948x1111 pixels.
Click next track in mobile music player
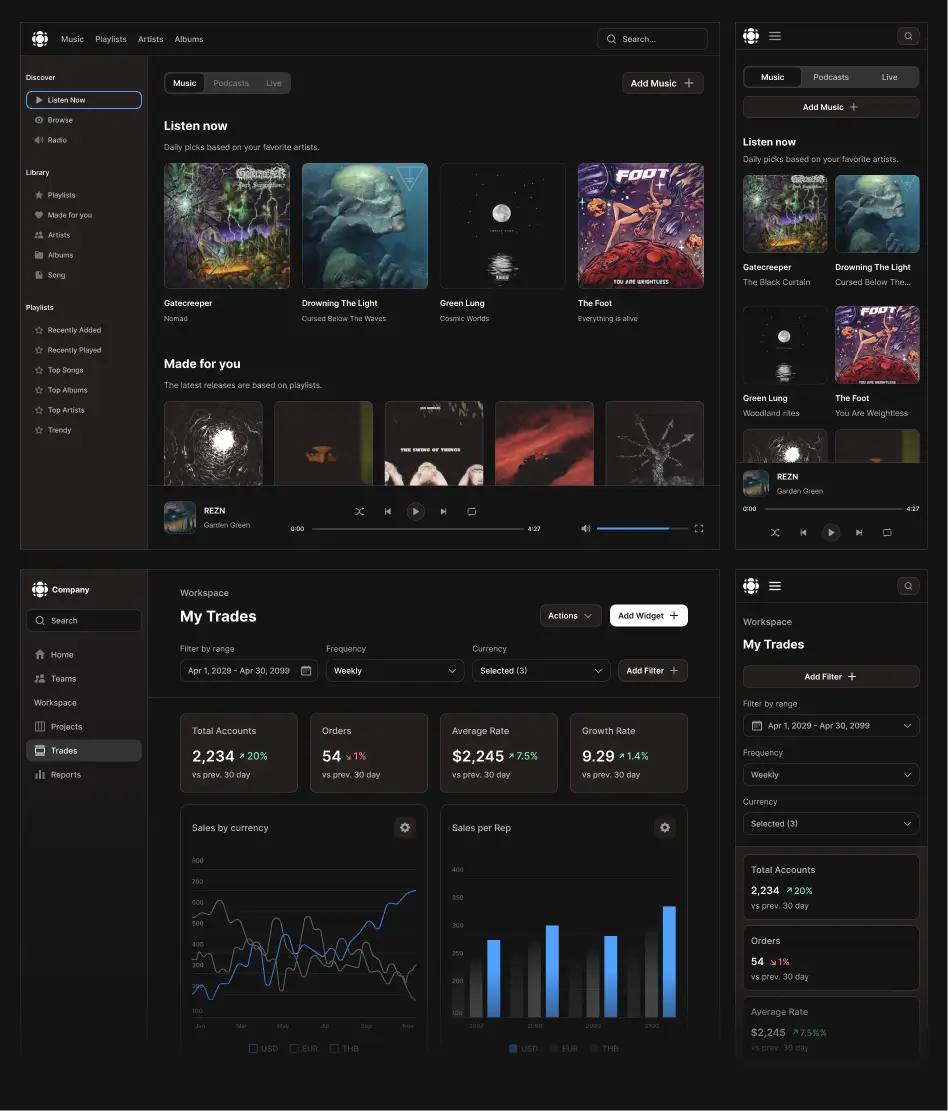pyautogui.click(x=859, y=532)
